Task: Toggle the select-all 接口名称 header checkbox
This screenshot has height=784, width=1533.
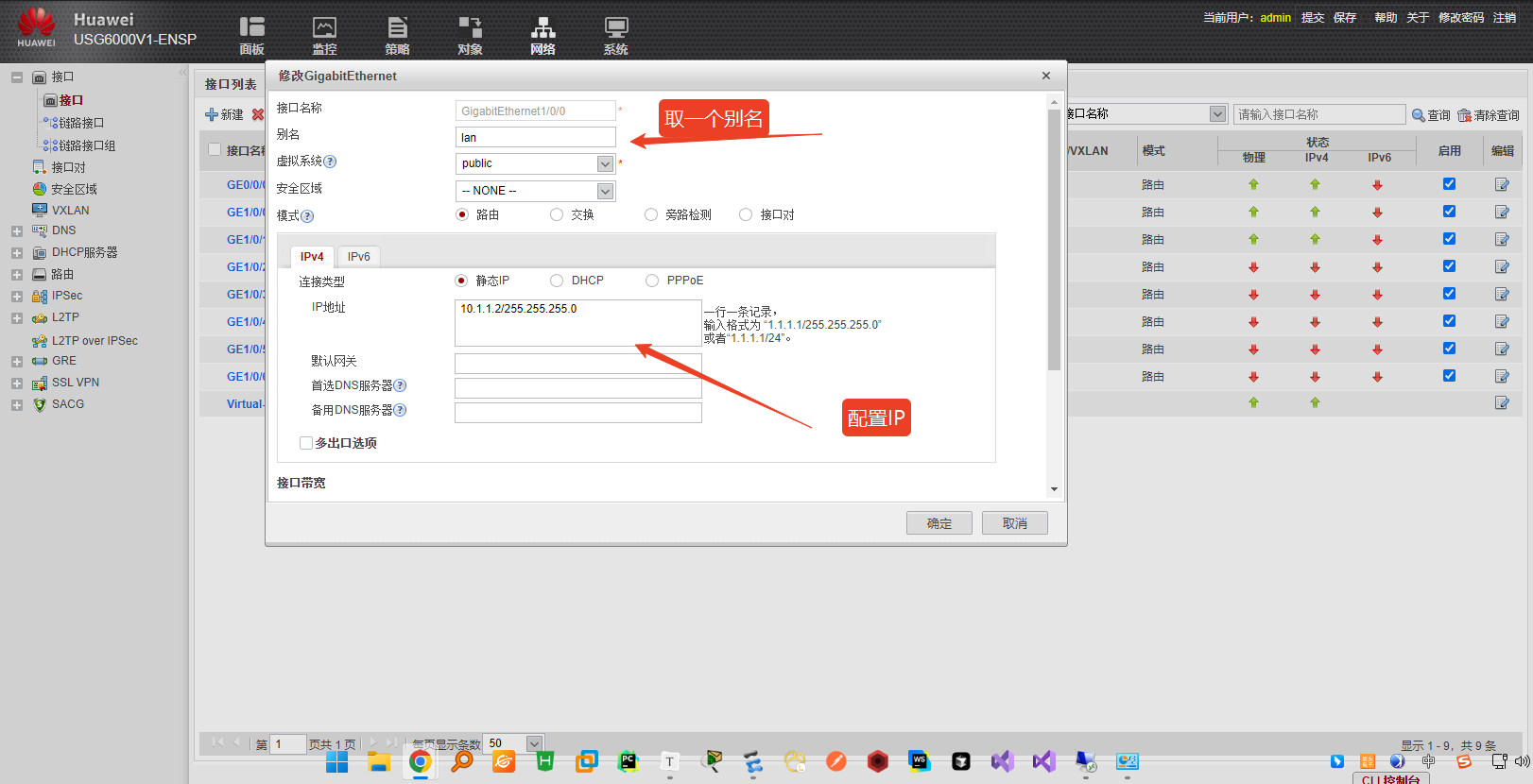Action: pos(215,149)
